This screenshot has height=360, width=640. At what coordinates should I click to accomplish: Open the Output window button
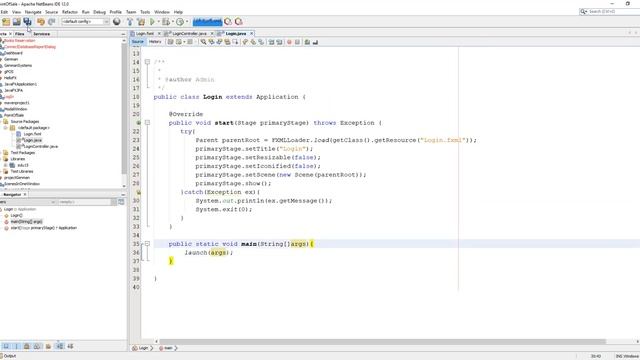tap(8, 356)
